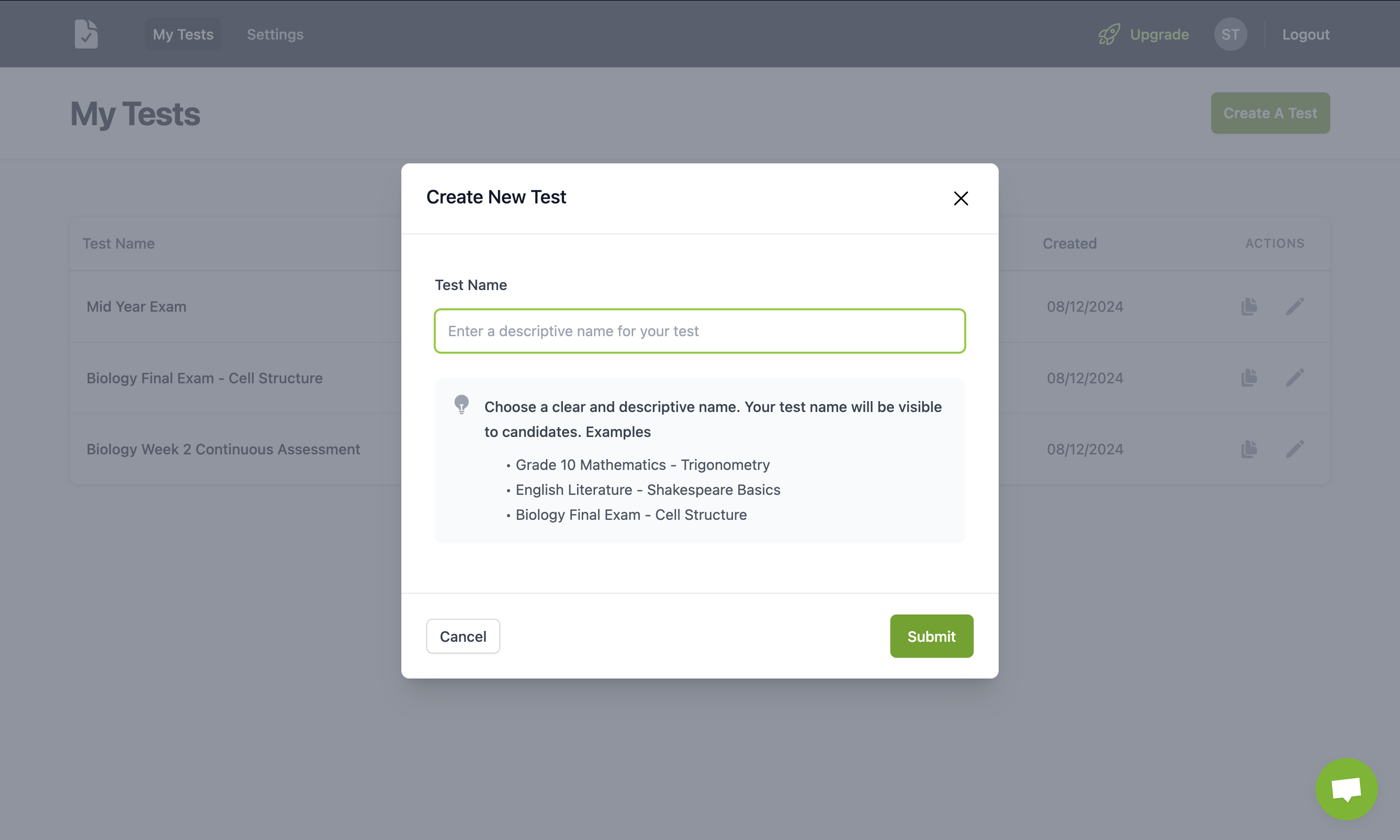Click the Submit button
This screenshot has height=840, width=1400.
tap(931, 636)
